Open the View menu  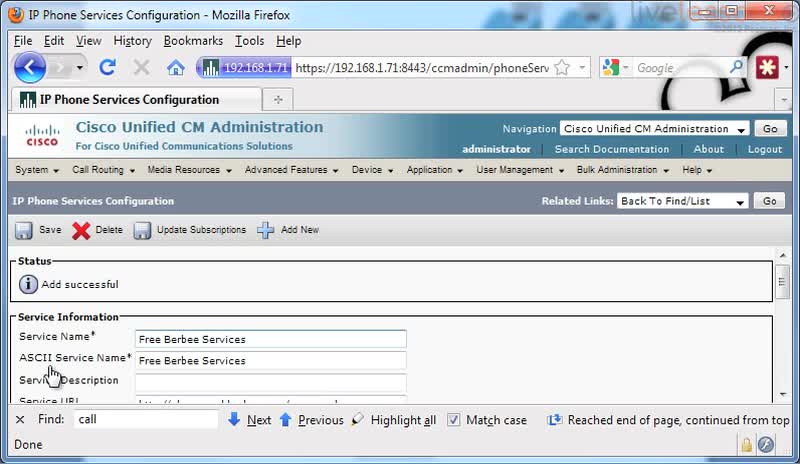[x=89, y=41]
